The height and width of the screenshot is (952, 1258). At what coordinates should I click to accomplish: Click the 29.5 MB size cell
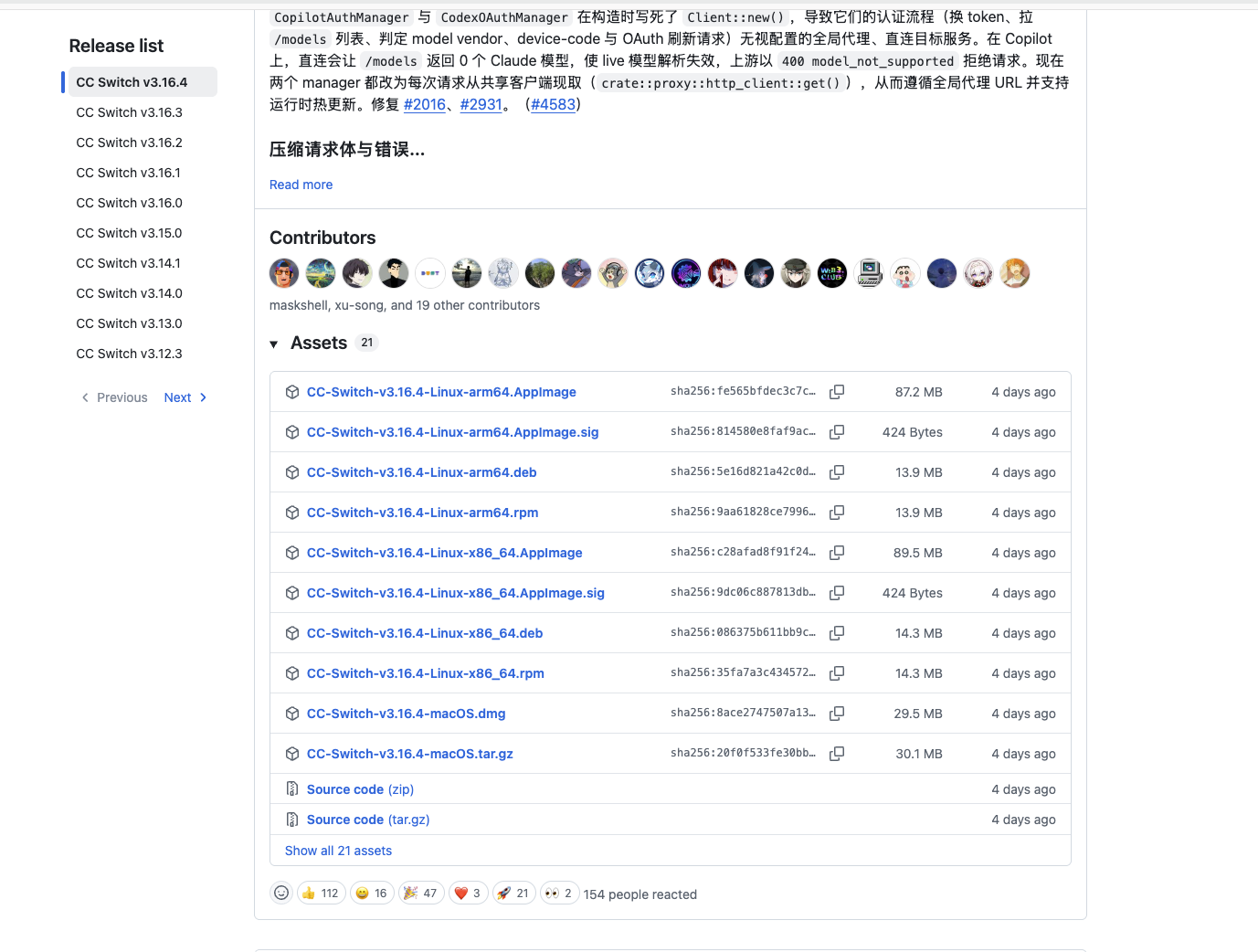click(x=918, y=714)
